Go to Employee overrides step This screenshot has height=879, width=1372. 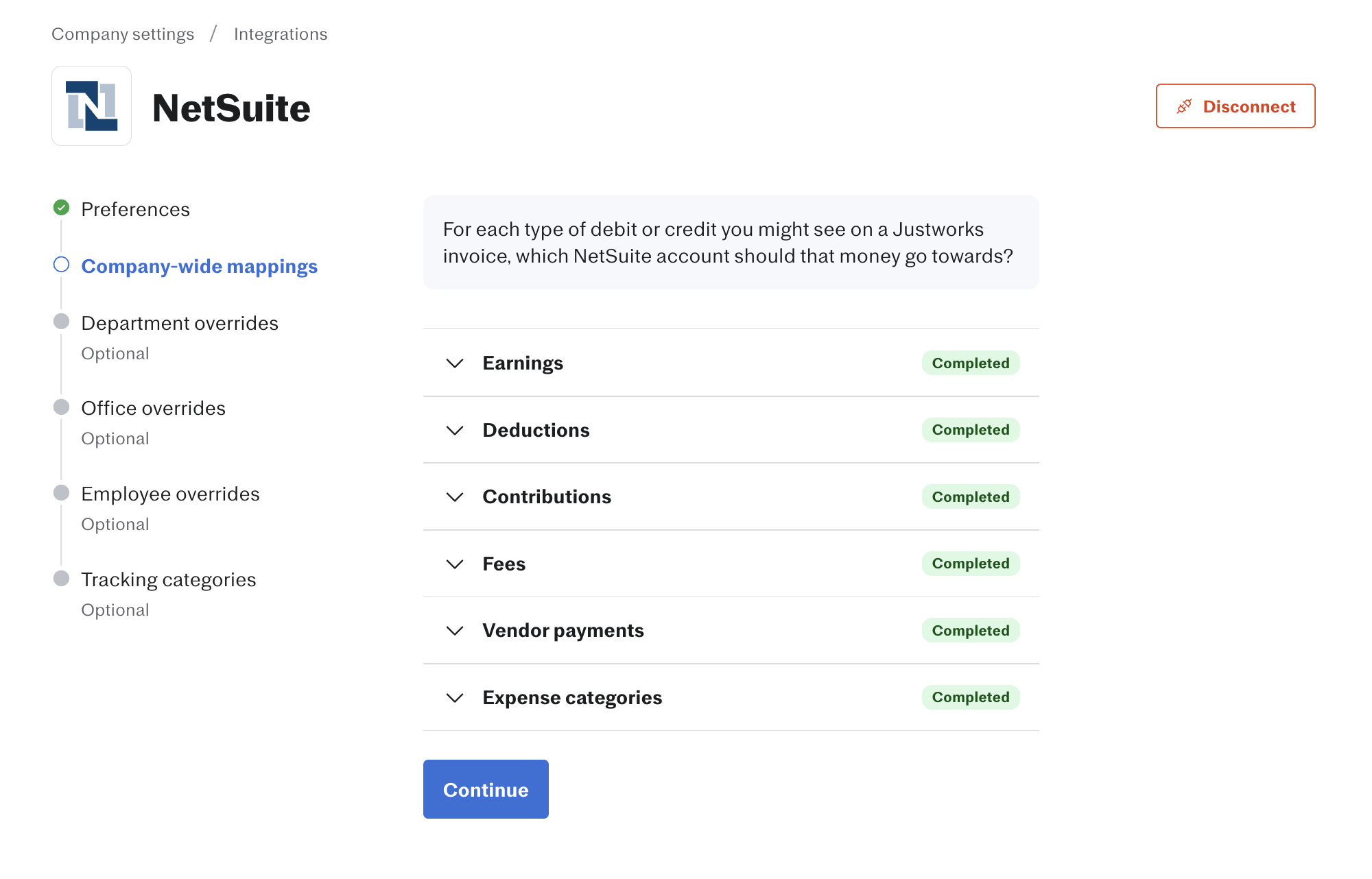pos(170,494)
